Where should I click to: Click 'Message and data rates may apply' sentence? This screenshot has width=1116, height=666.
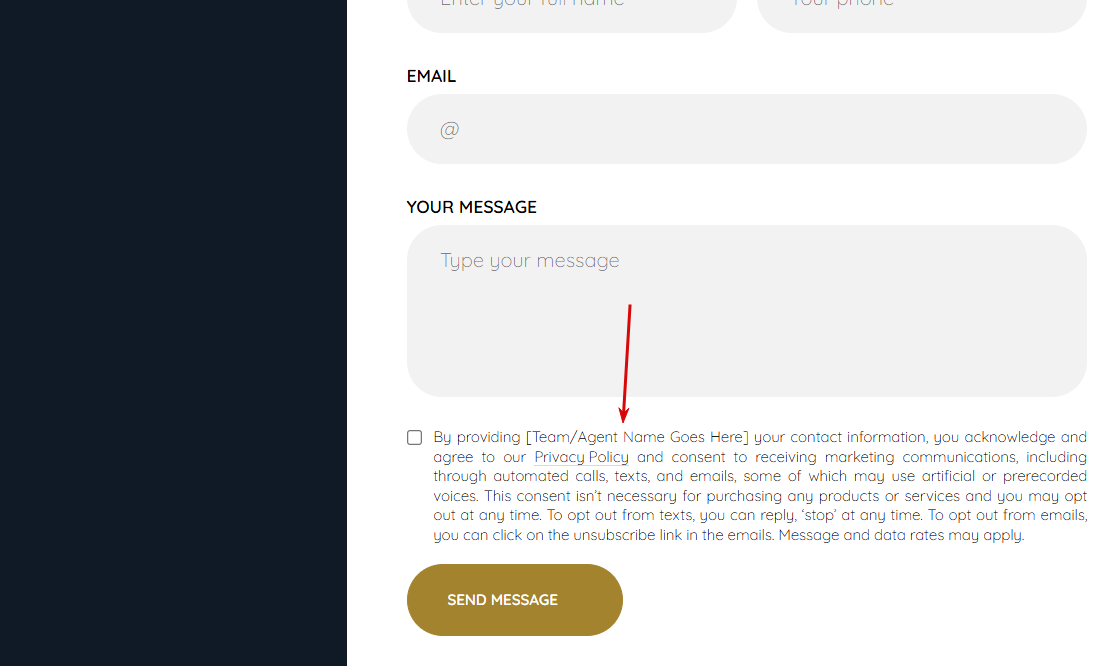901,535
